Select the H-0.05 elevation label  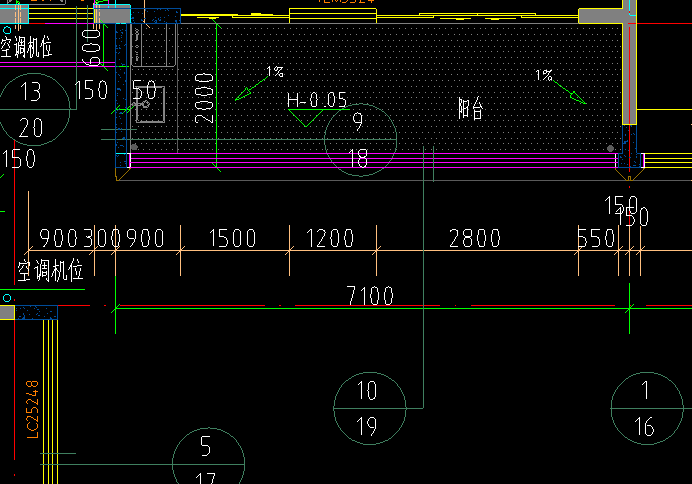(x=317, y=100)
